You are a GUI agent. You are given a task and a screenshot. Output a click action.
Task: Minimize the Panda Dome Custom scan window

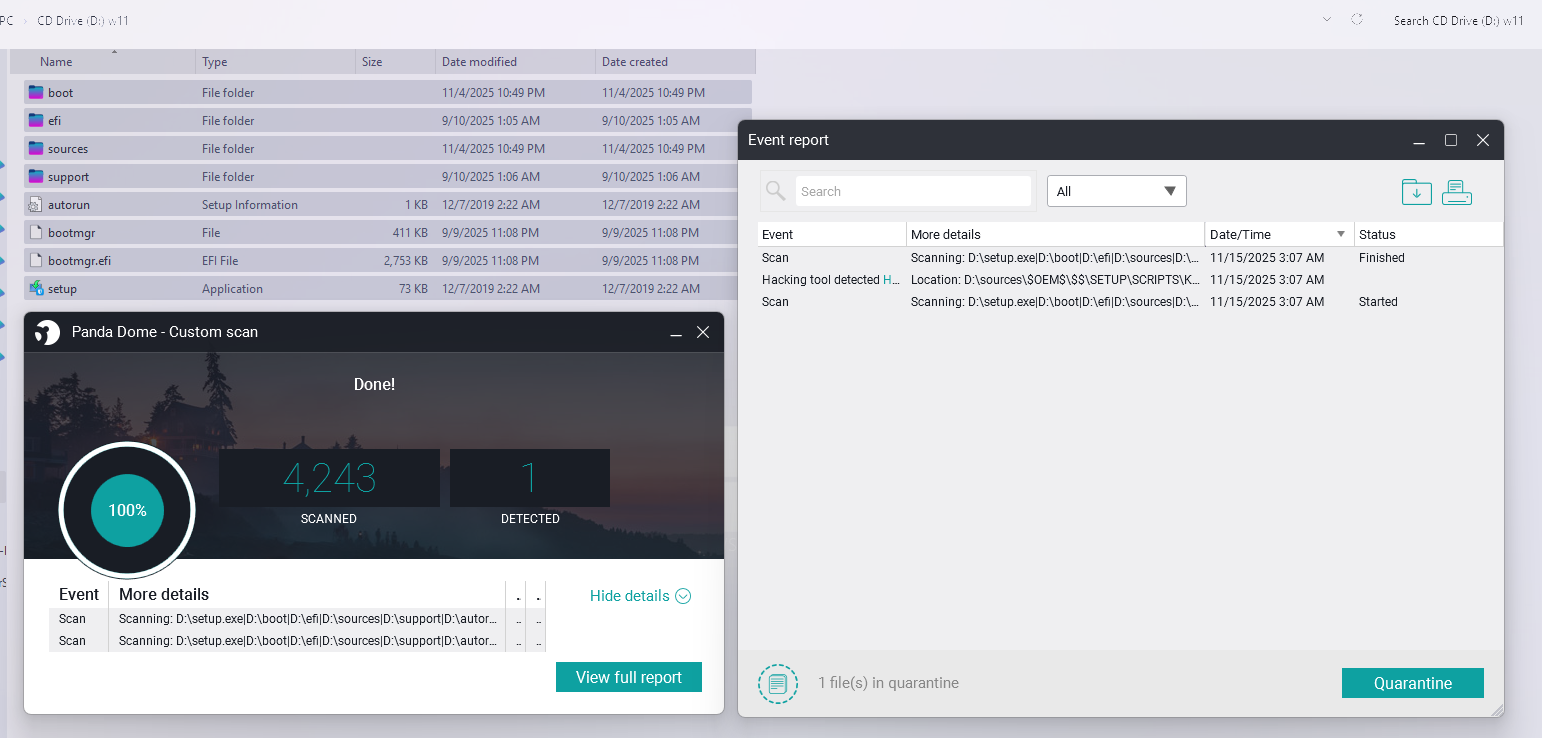pos(675,332)
